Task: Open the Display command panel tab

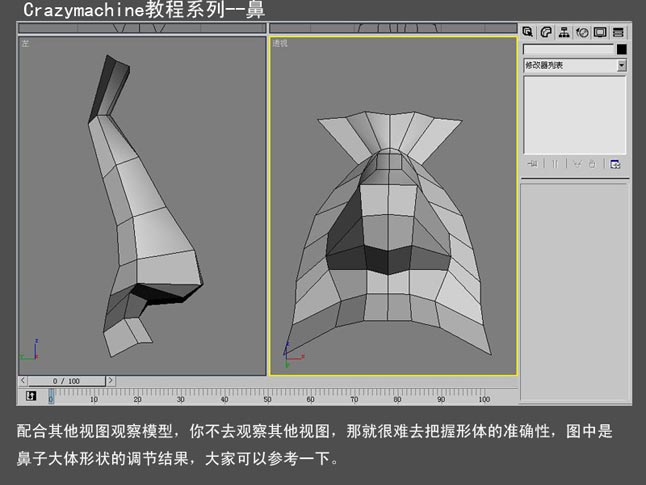Action: tap(600, 32)
